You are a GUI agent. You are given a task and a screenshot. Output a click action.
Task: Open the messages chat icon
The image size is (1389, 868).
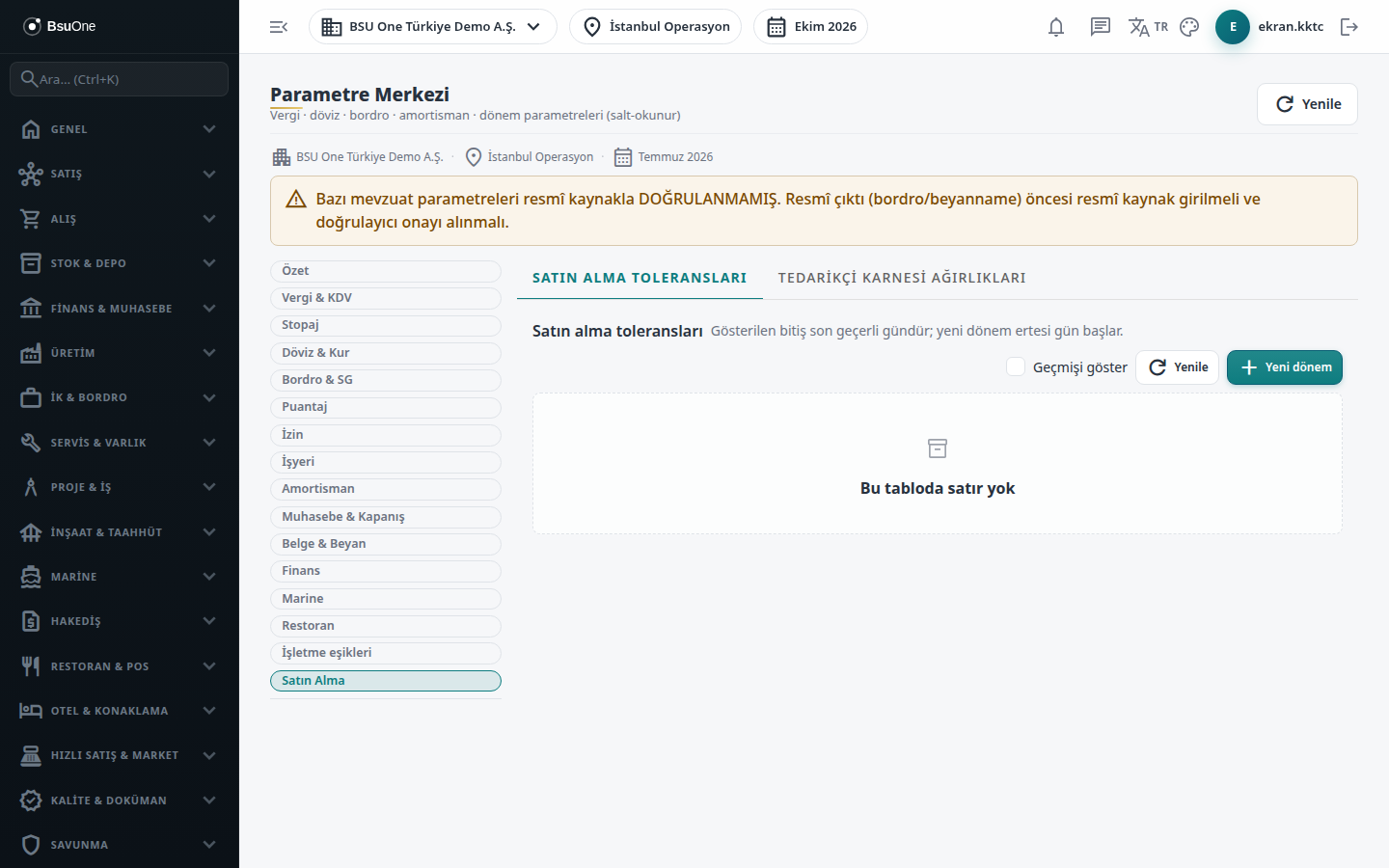coord(1101,27)
